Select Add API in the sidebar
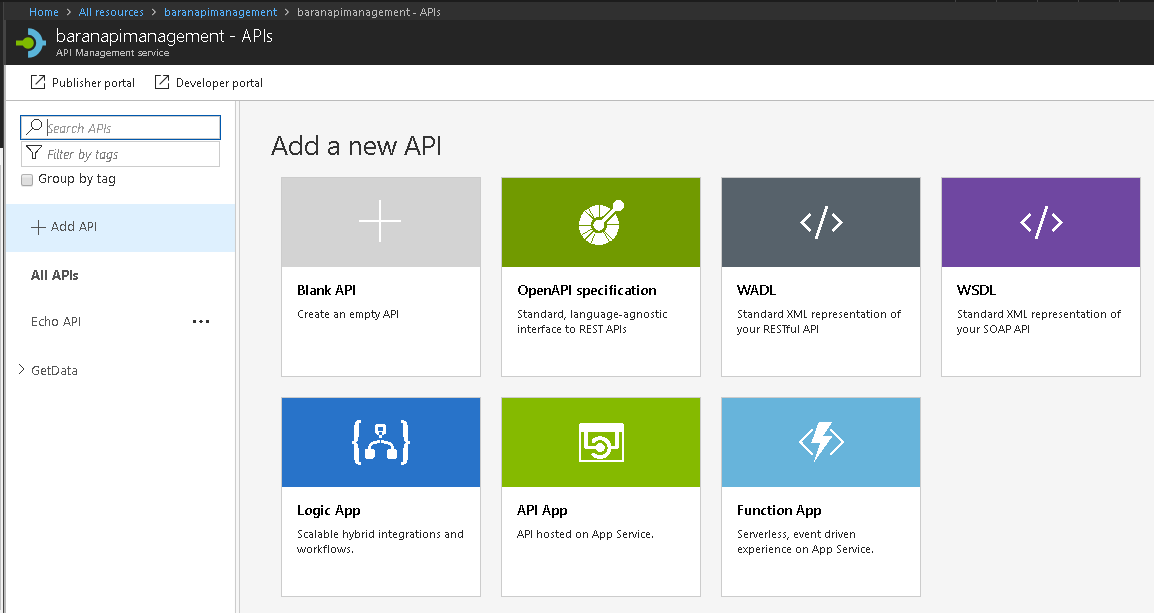This screenshot has width=1154, height=613. pyautogui.click(x=121, y=227)
